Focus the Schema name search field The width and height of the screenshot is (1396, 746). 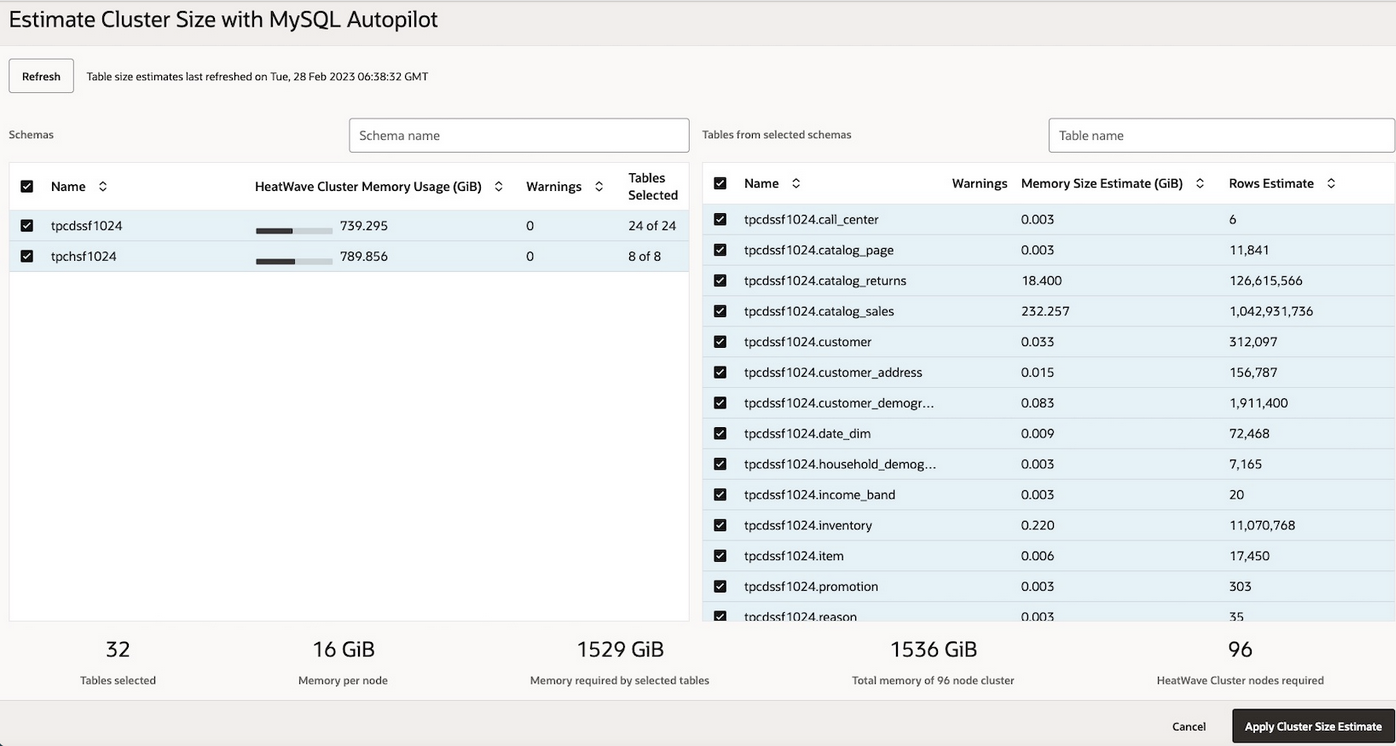(519, 135)
